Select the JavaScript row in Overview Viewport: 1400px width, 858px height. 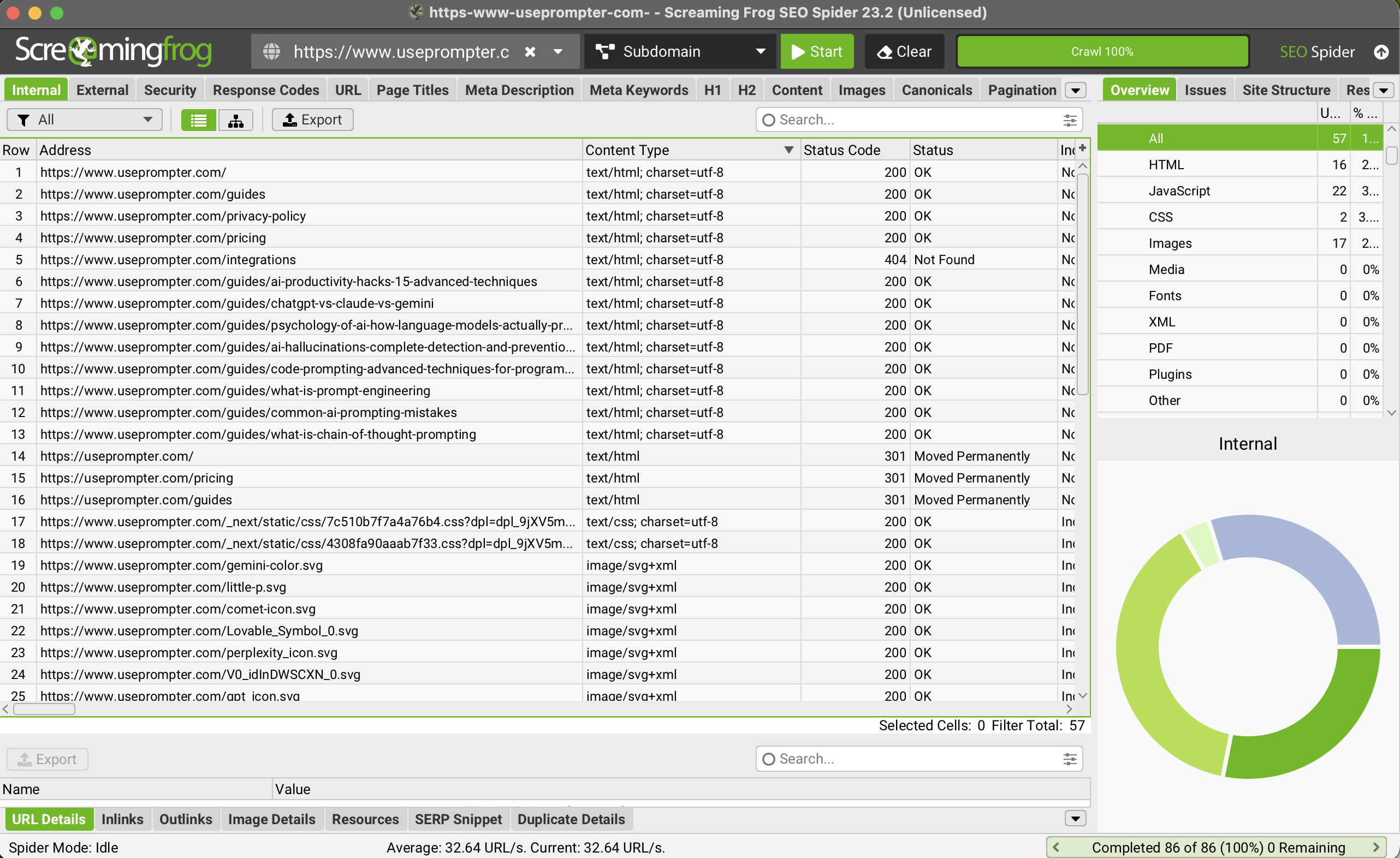point(1179,191)
